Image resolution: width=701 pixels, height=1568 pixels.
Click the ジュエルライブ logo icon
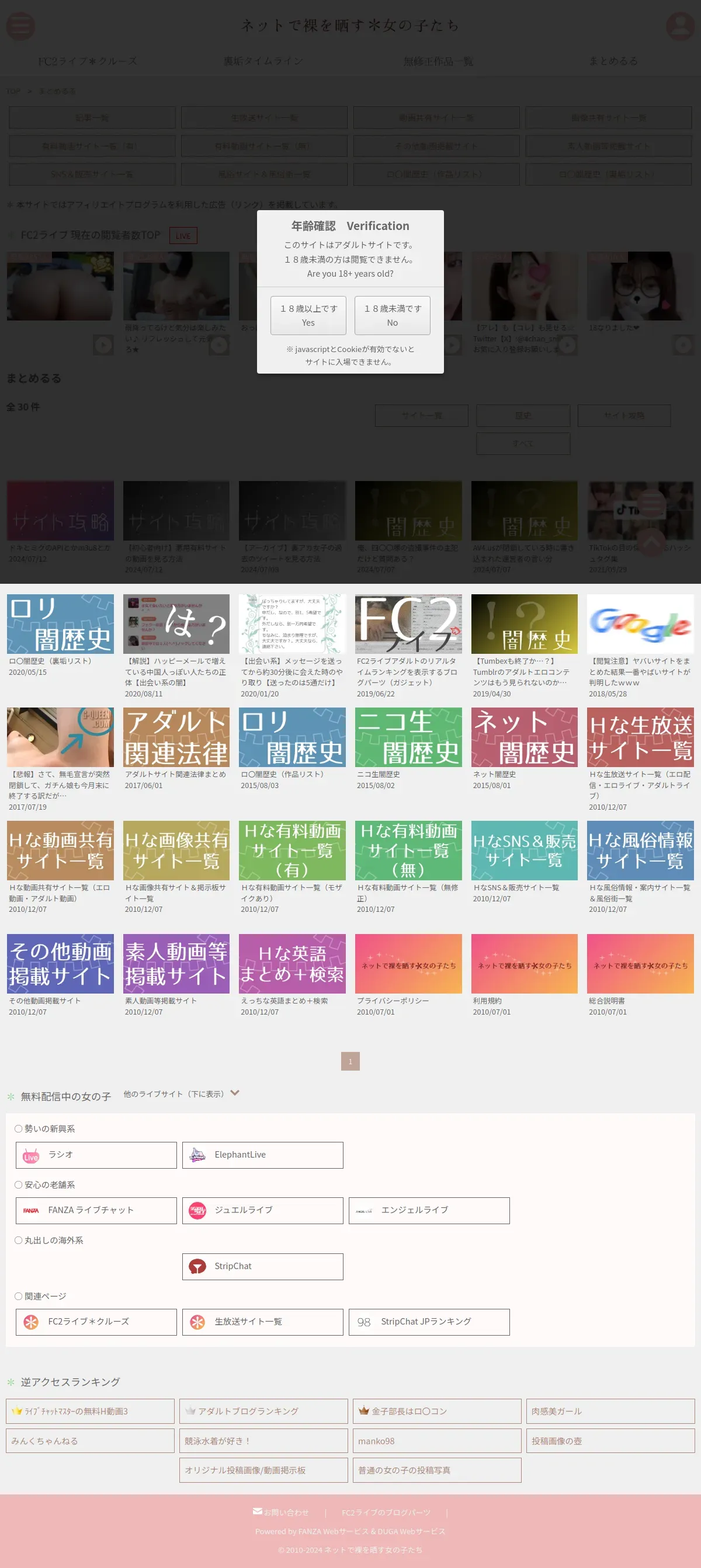click(x=197, y=1211)
